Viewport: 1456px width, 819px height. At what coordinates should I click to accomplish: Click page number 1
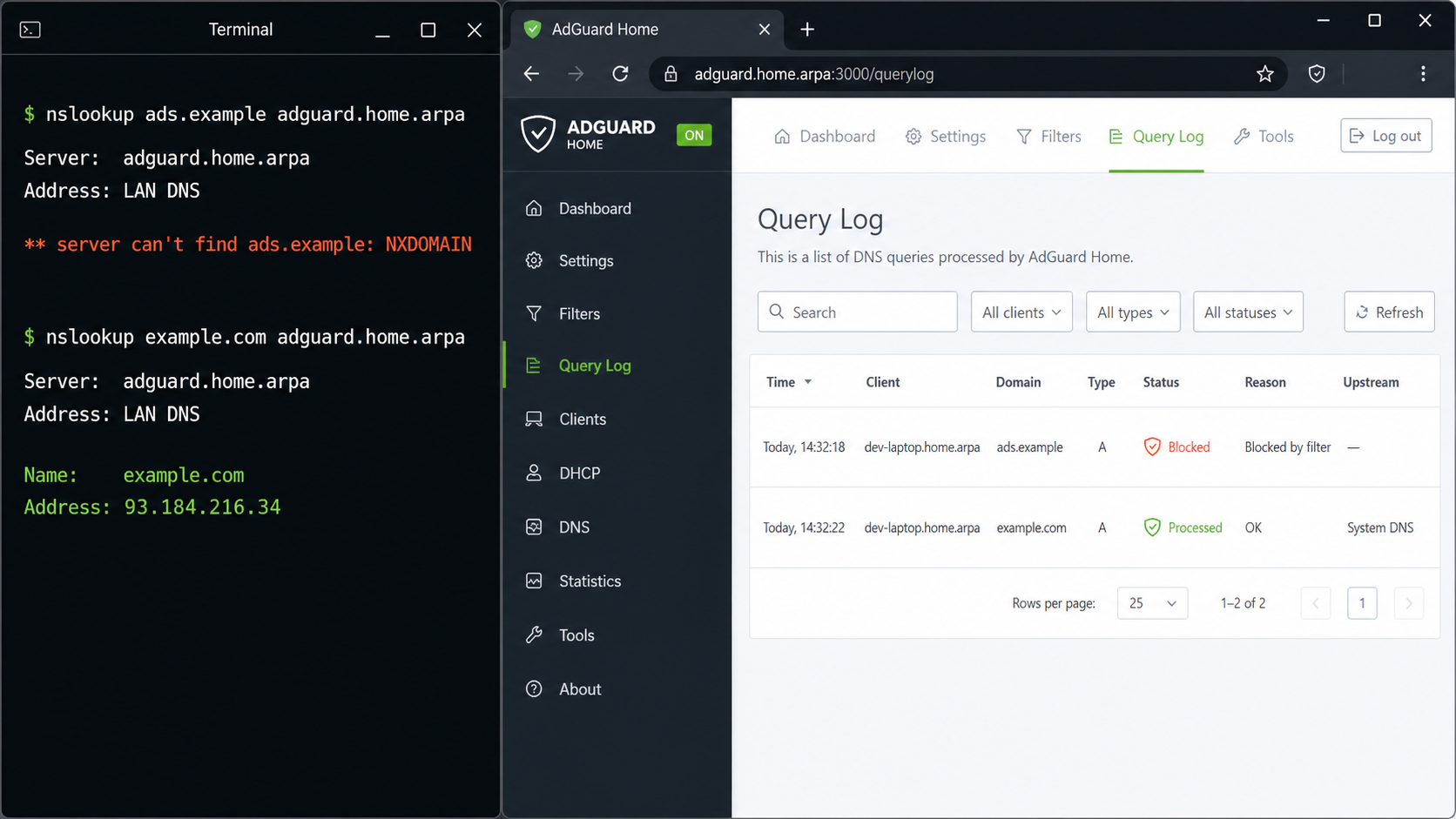tap(1362, 603)
